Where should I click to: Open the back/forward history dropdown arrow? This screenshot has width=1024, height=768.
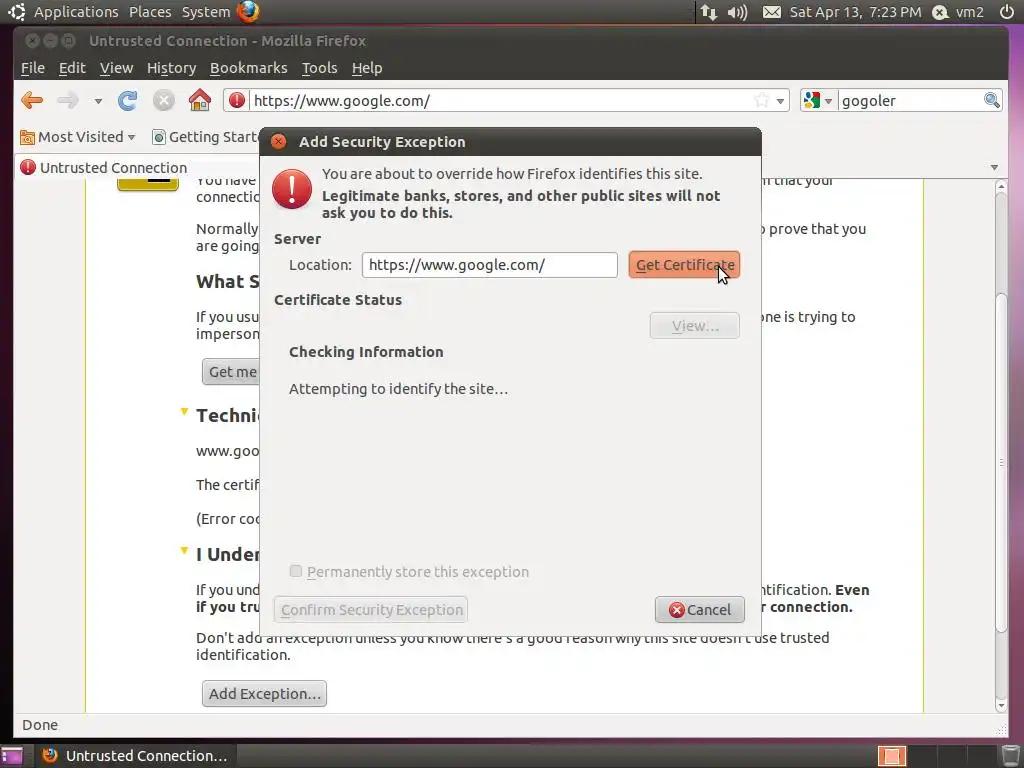click(98, 101)
